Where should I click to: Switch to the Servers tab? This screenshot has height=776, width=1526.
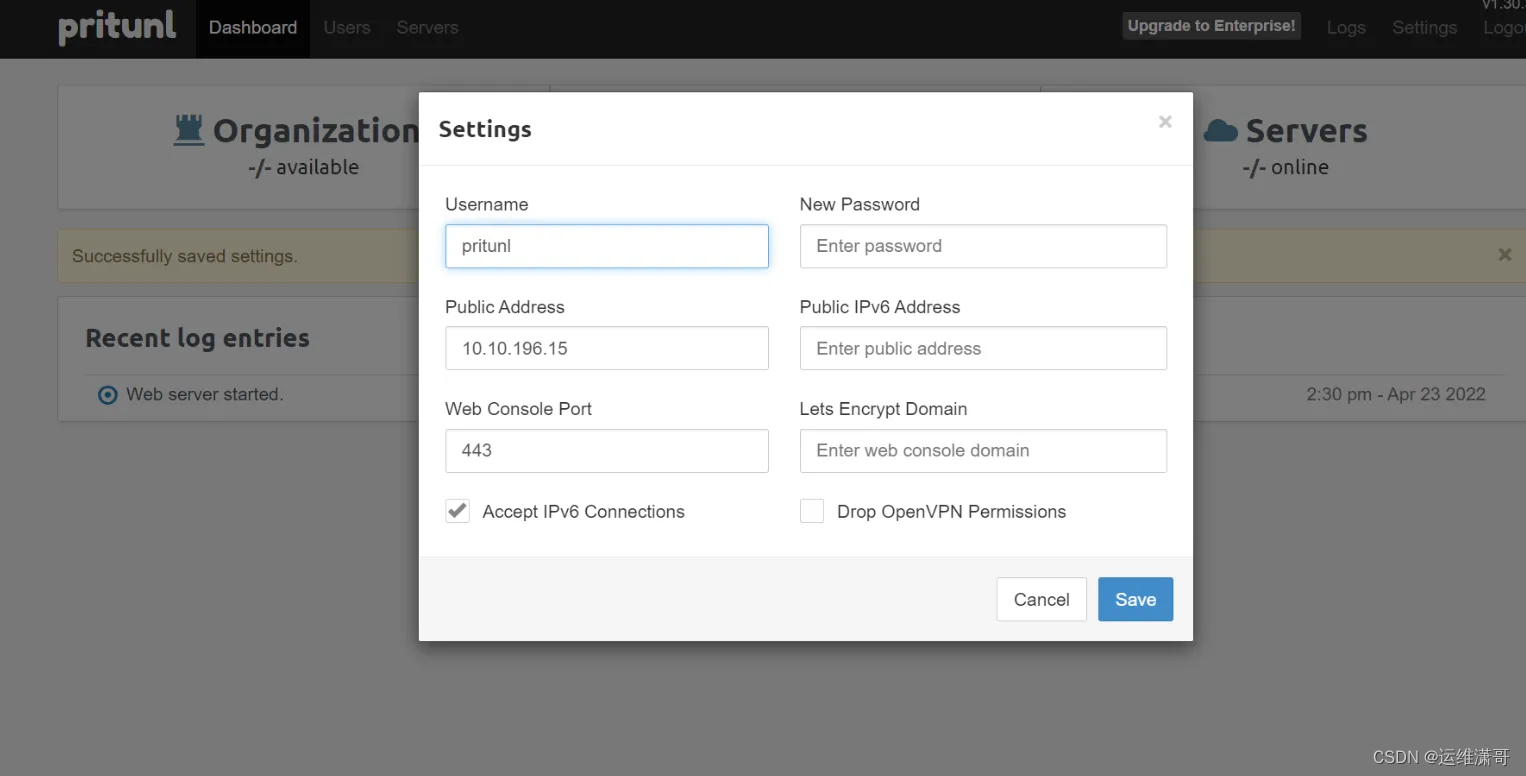(x=427, y=28)
